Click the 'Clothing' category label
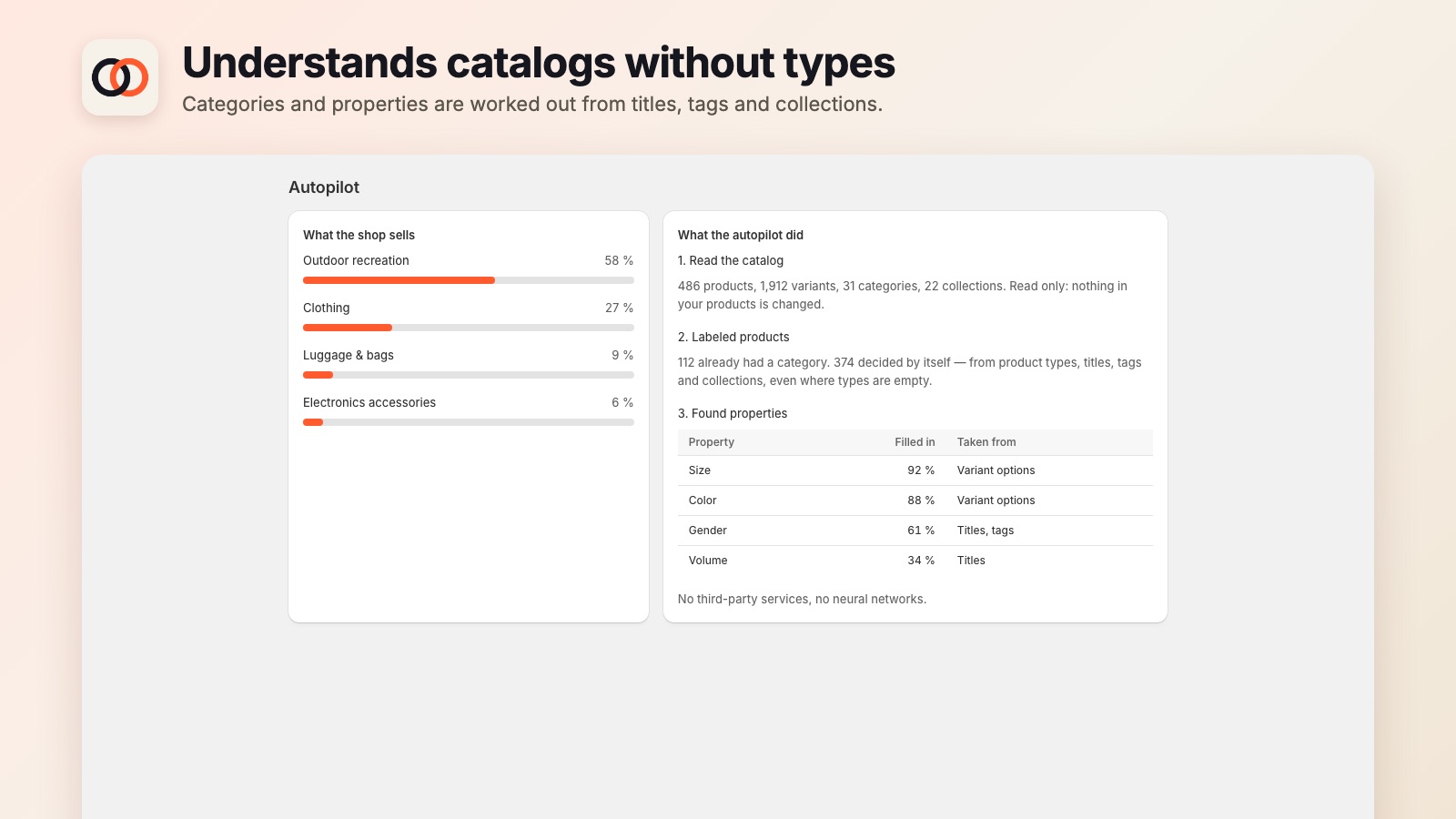The width and height of the screenshot is (1456, 819). coord(326,308)
